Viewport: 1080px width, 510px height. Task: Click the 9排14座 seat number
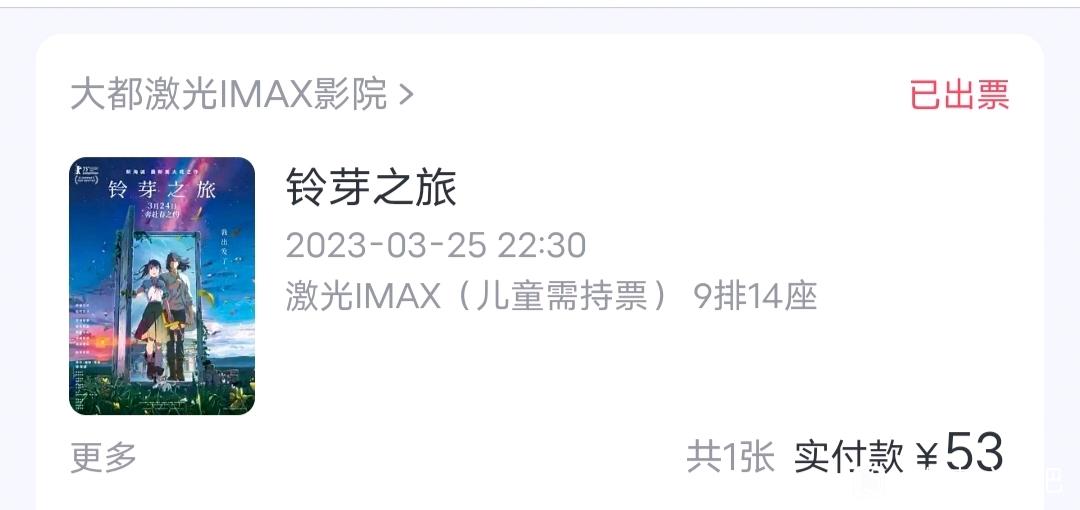pyautogui.click(x=755, y=297)
